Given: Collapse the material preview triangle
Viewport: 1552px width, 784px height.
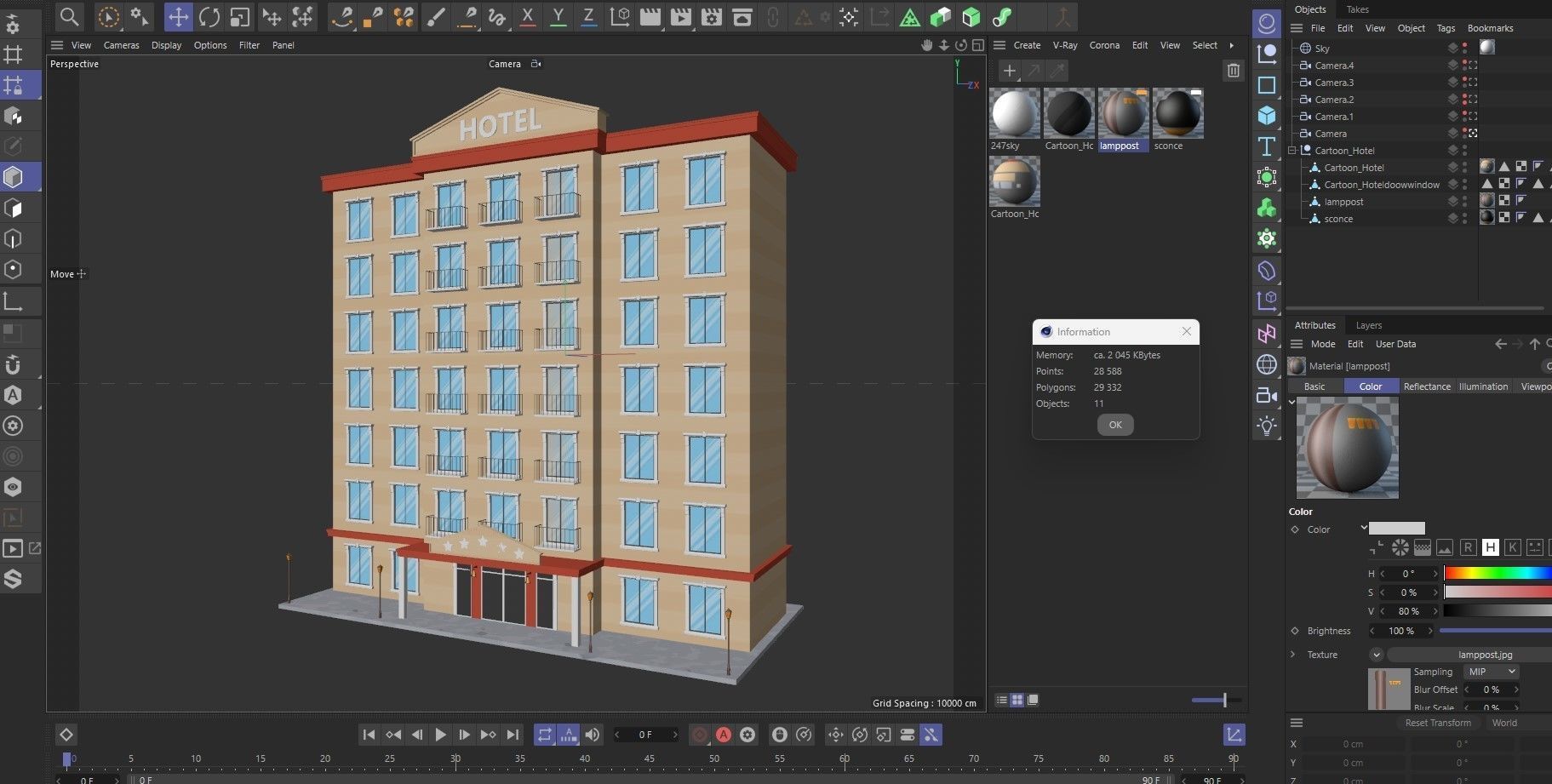Looking at the screenshot, I should 1292,402.
